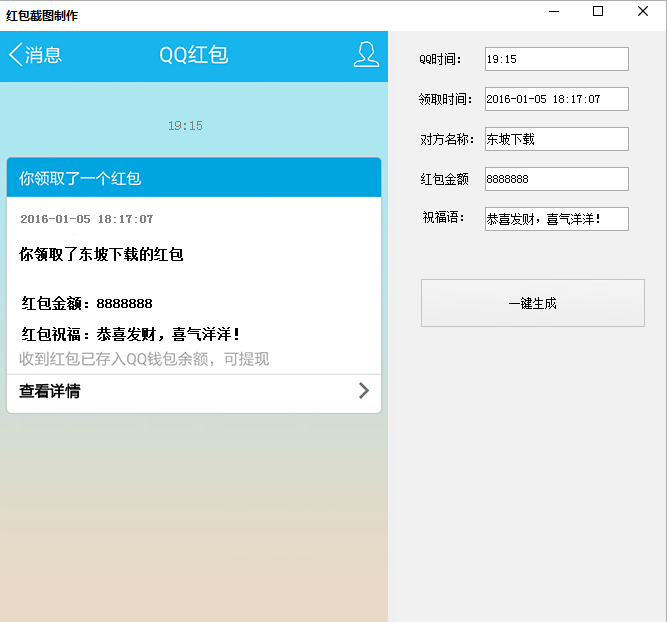
Task: Focus the QQ时间 input field
Action: pos(556,59)
